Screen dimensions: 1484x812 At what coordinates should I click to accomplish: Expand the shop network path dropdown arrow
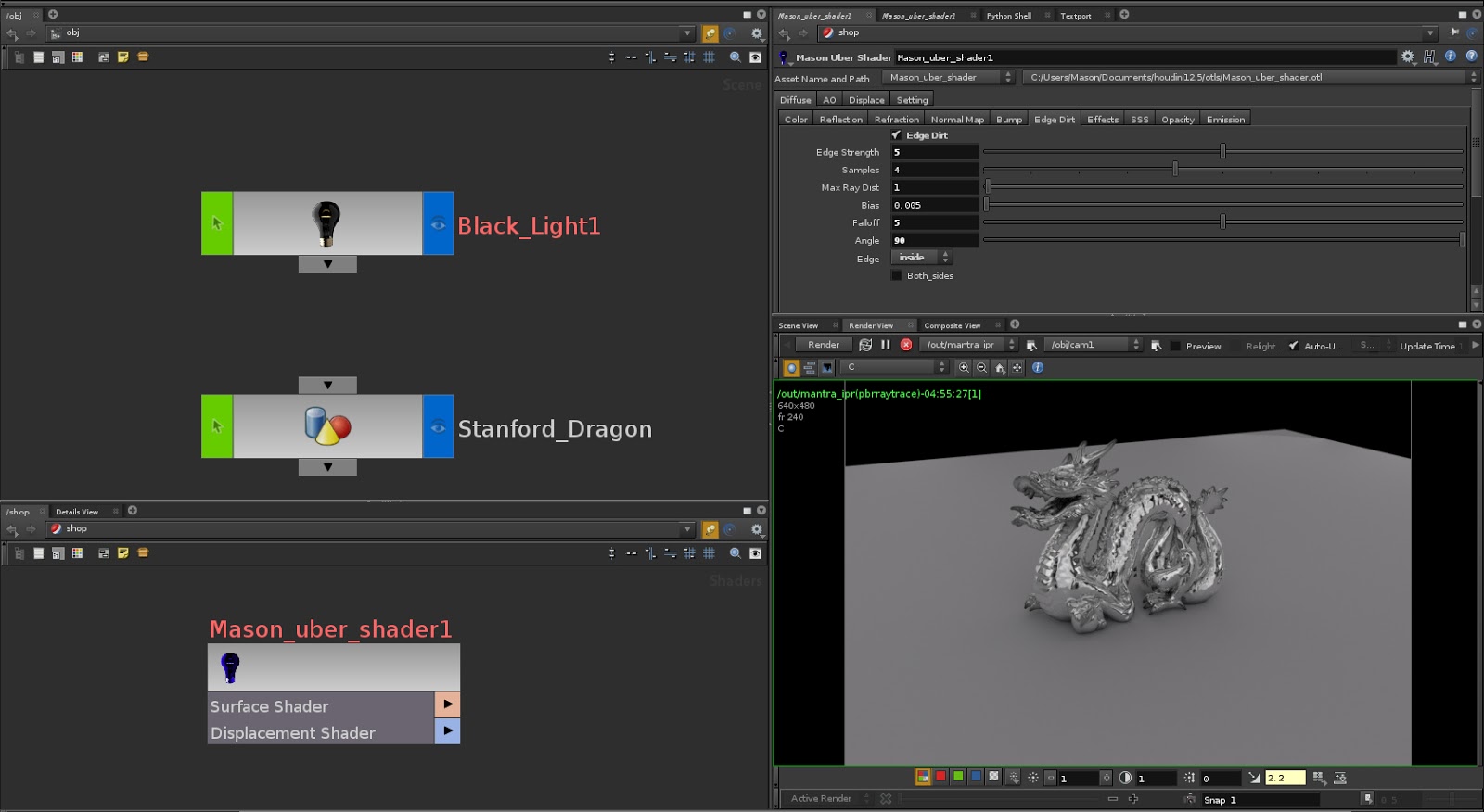click(687, 529)
